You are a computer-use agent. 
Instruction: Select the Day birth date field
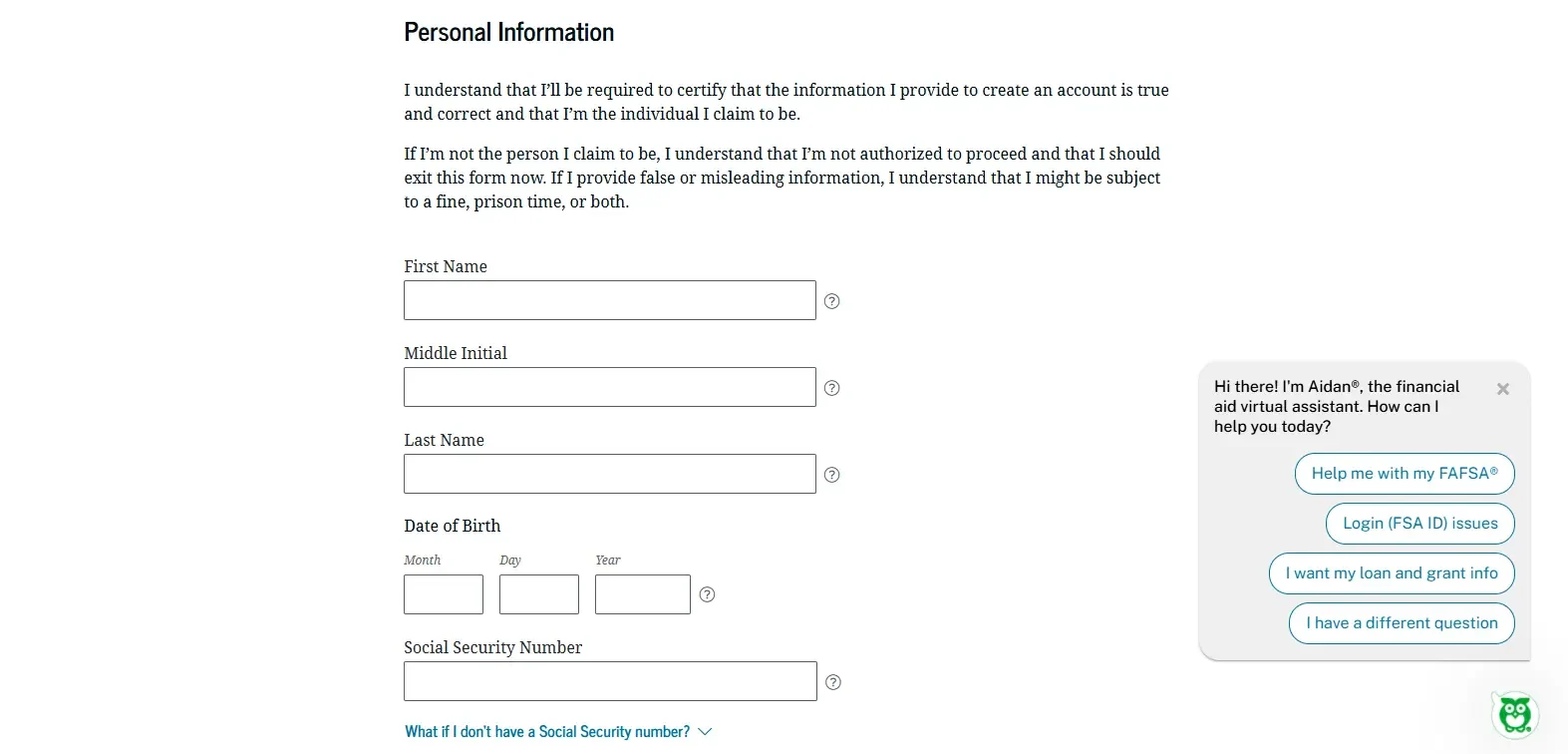click(539, 594)
